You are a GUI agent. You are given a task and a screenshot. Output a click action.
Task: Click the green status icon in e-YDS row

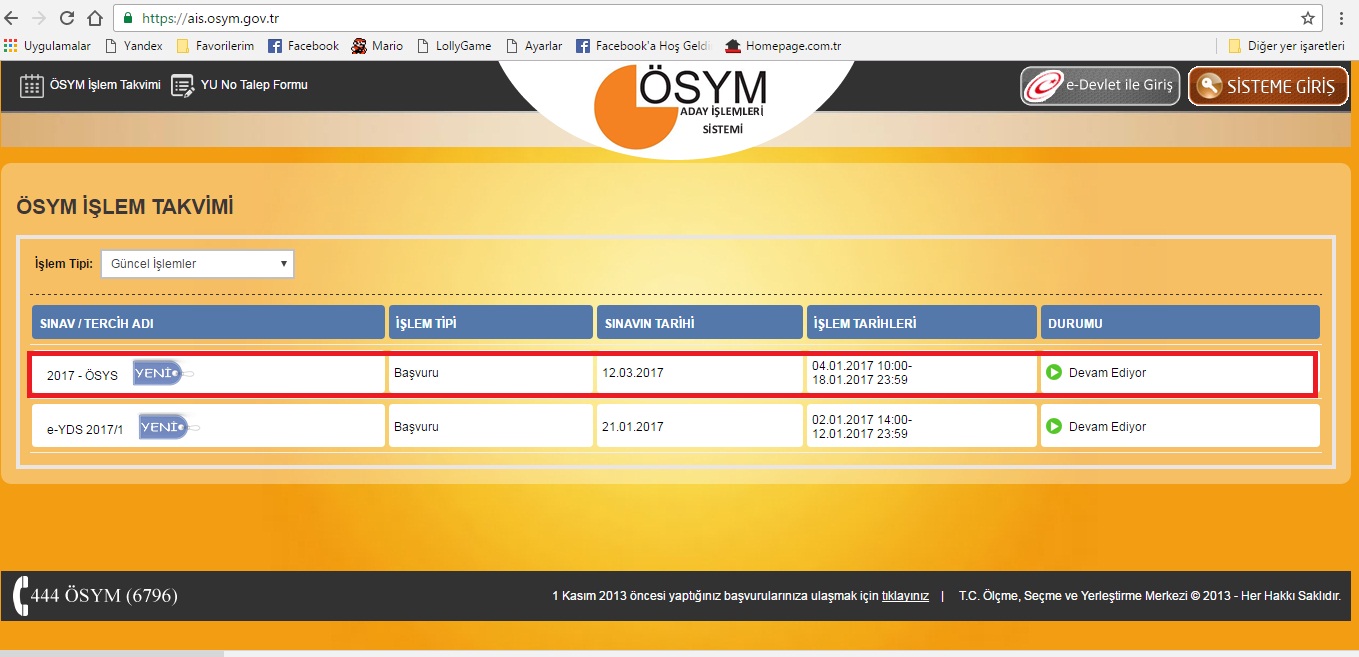click(x=1054, y=427)
